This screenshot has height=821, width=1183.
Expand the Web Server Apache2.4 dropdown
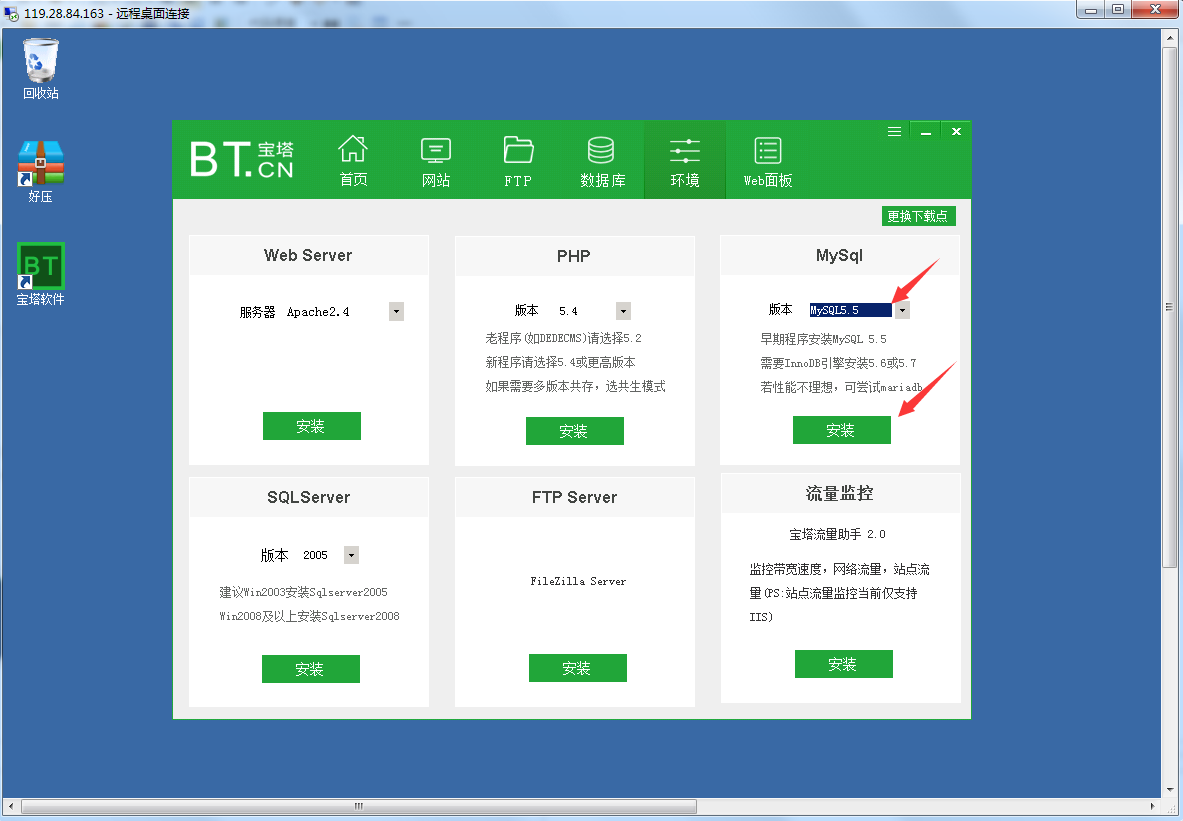coord(397,312)
